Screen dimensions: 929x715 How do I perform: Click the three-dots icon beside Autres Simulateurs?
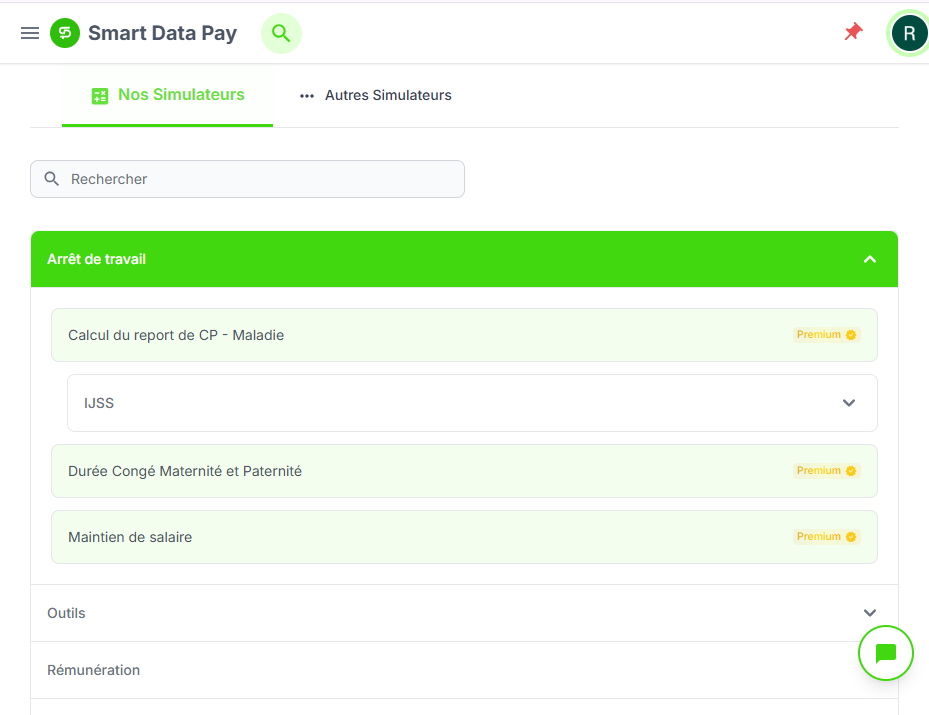[307, 96]
